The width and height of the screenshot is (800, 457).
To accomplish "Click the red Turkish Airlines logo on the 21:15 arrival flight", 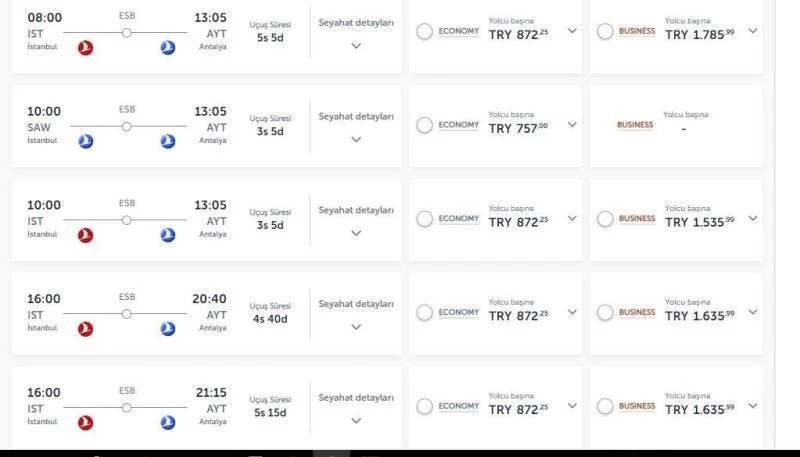I will coord(85,423).
